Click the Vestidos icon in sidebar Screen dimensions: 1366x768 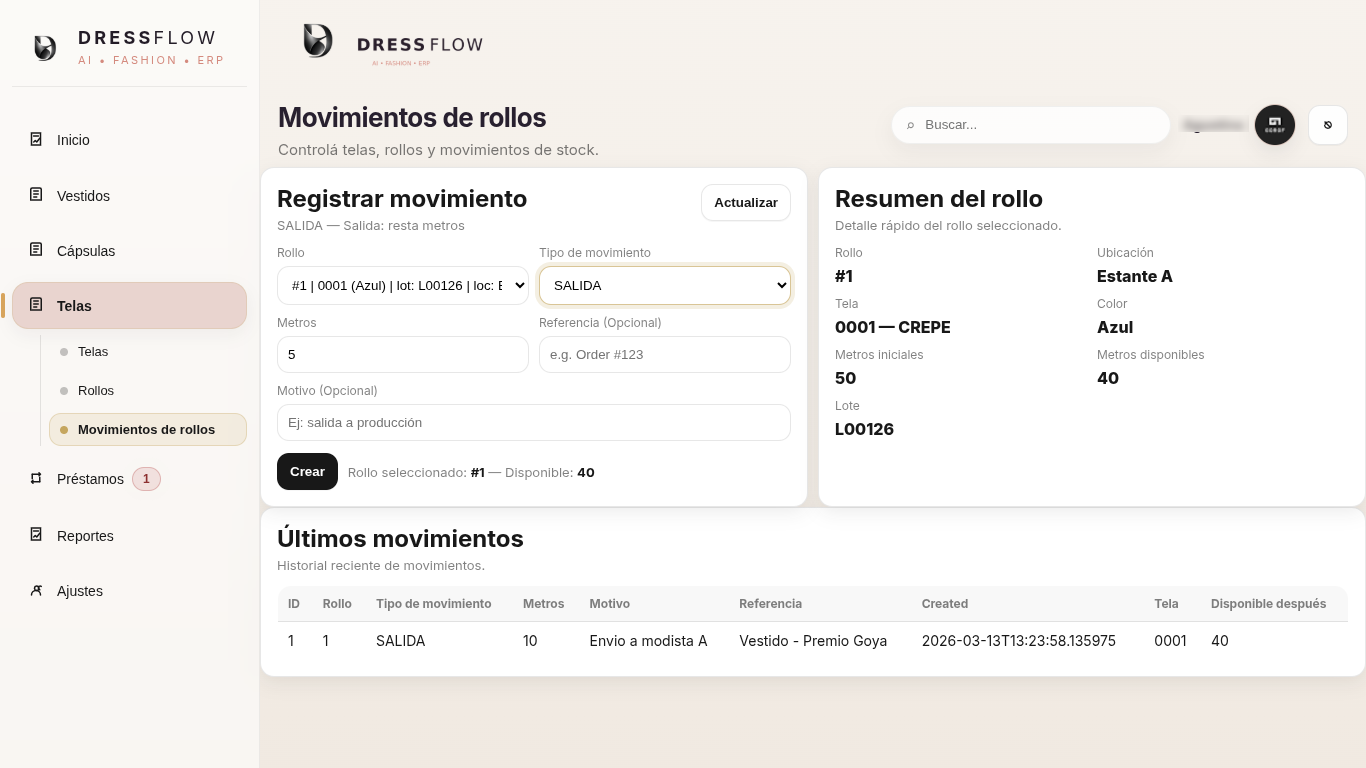(x=36, y=195)
